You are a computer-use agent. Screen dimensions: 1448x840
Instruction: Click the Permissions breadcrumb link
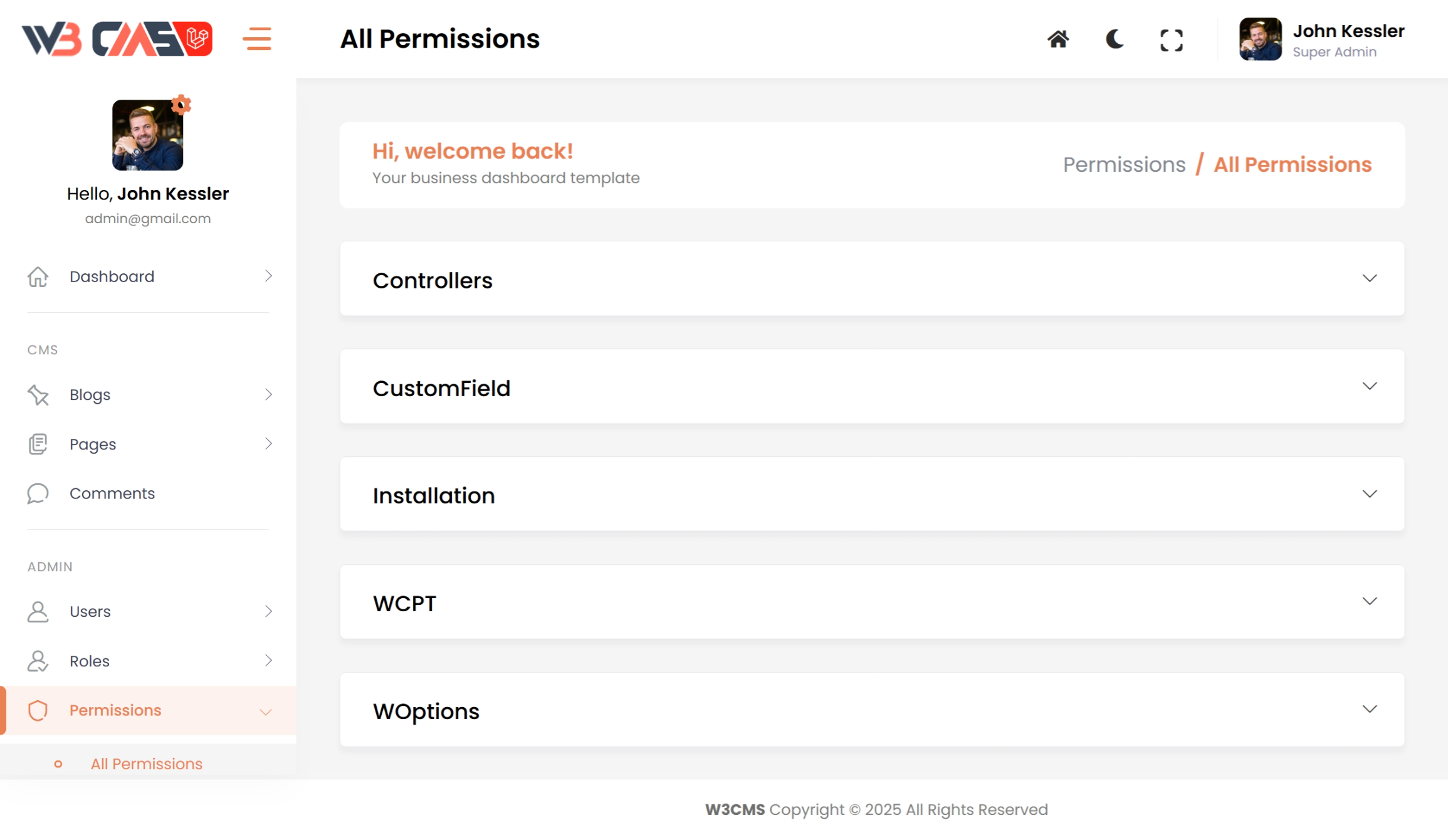pyautogui.click(x=1124, y=165)
